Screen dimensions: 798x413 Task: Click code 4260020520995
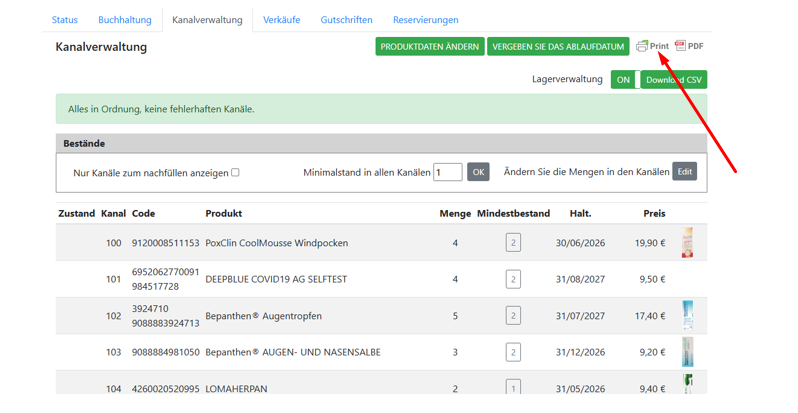[165, 389]
